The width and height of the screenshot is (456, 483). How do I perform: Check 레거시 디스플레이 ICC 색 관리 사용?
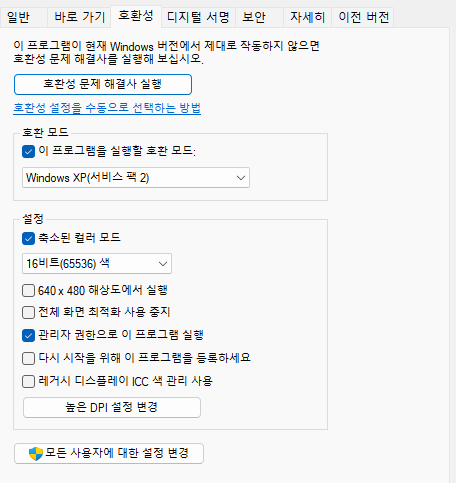(x=28, y=381)
